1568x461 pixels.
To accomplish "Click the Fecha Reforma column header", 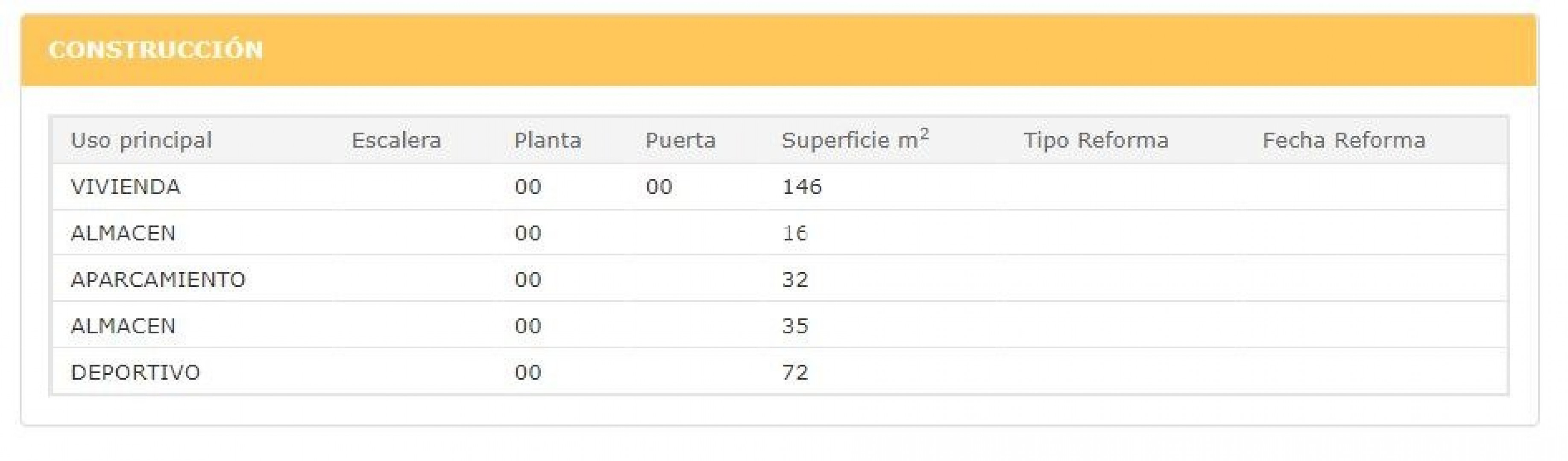I will tap(1344, 140).
